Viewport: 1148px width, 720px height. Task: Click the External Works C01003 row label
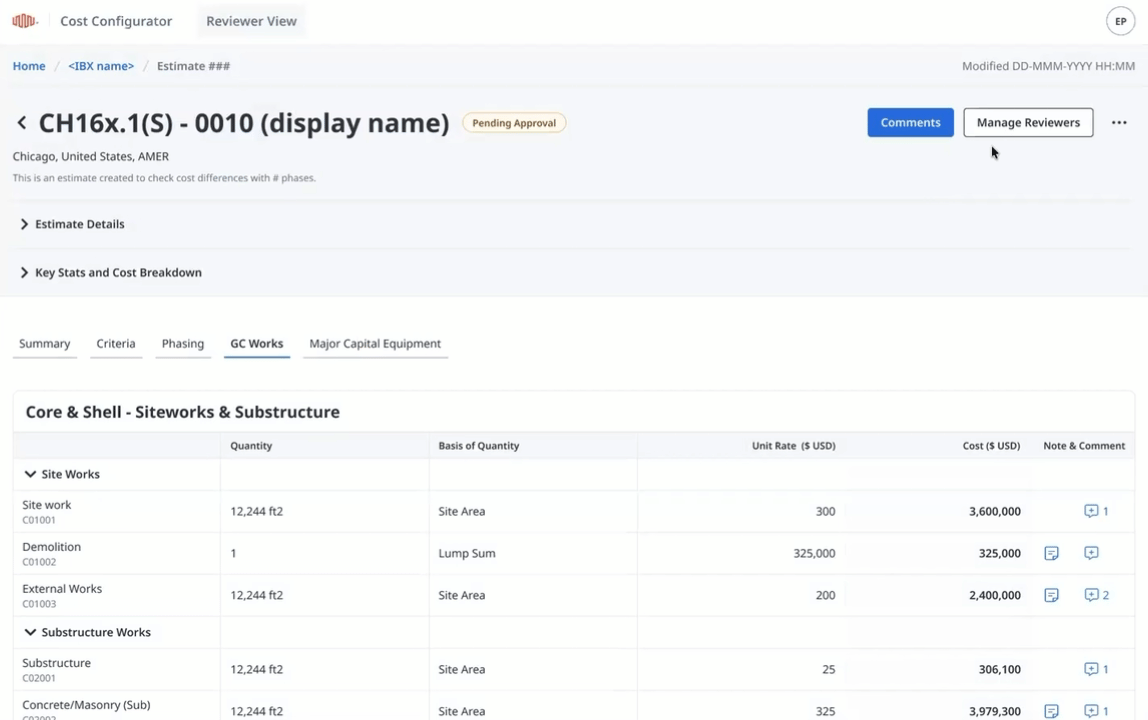tap(62, 595)
